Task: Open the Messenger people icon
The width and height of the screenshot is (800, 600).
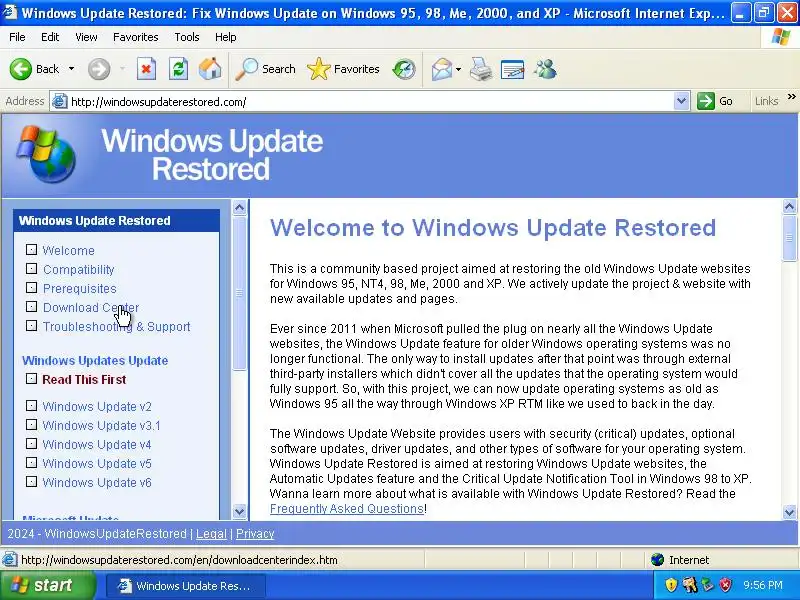Action: coord(545,69)
